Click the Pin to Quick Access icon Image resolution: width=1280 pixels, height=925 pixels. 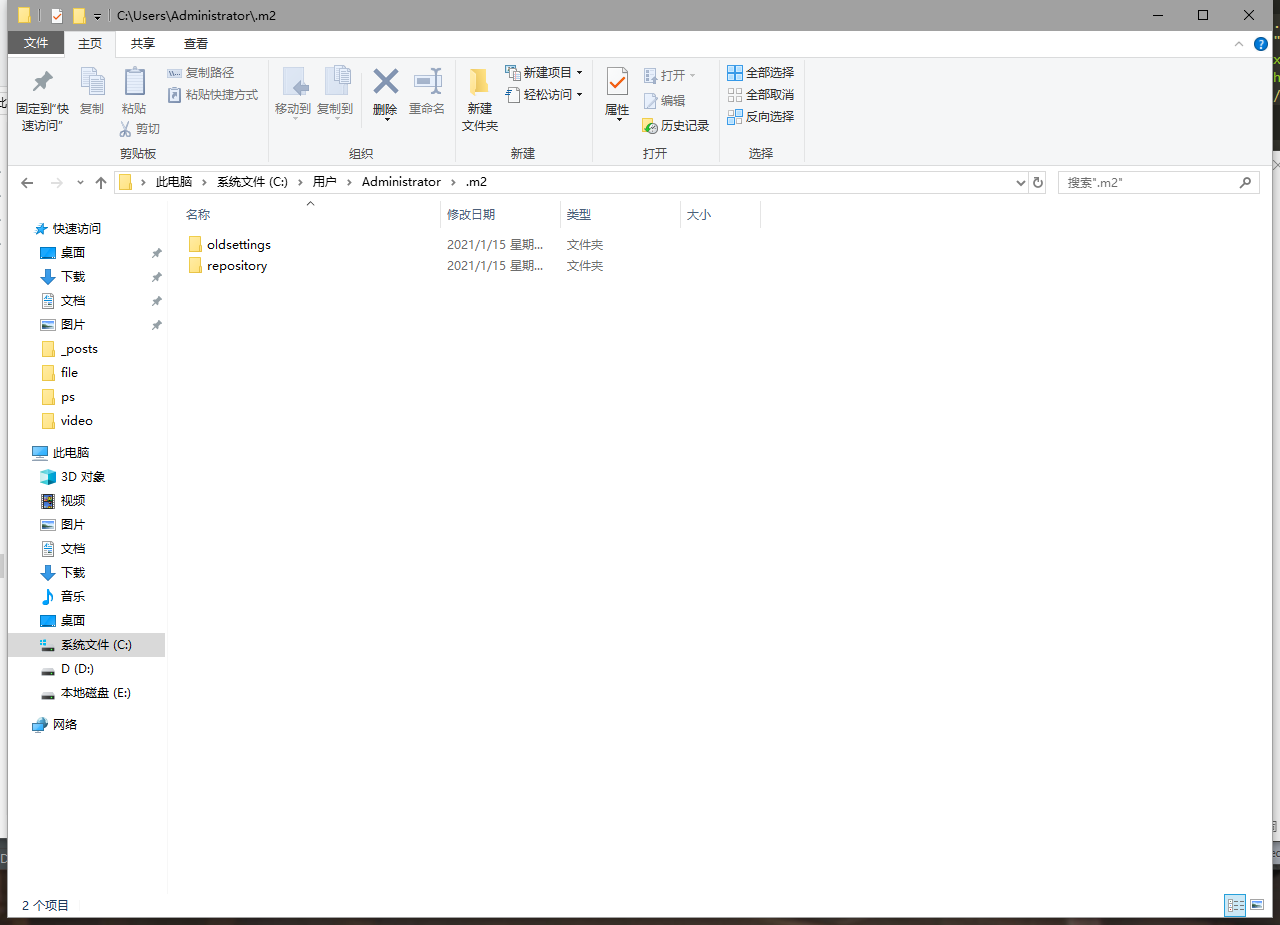[x=42, y=82]
